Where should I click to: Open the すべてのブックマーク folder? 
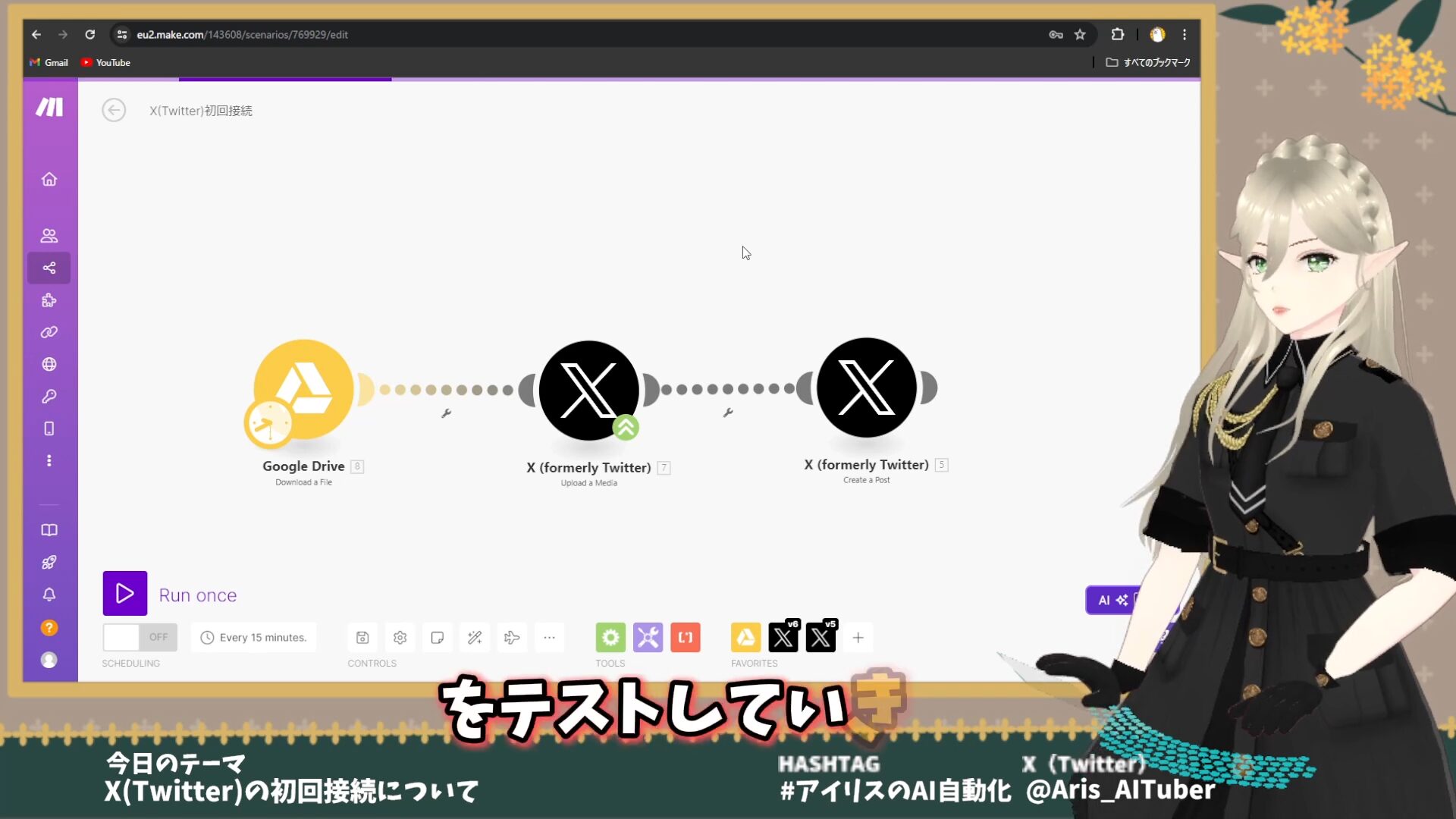point(1148,62)
